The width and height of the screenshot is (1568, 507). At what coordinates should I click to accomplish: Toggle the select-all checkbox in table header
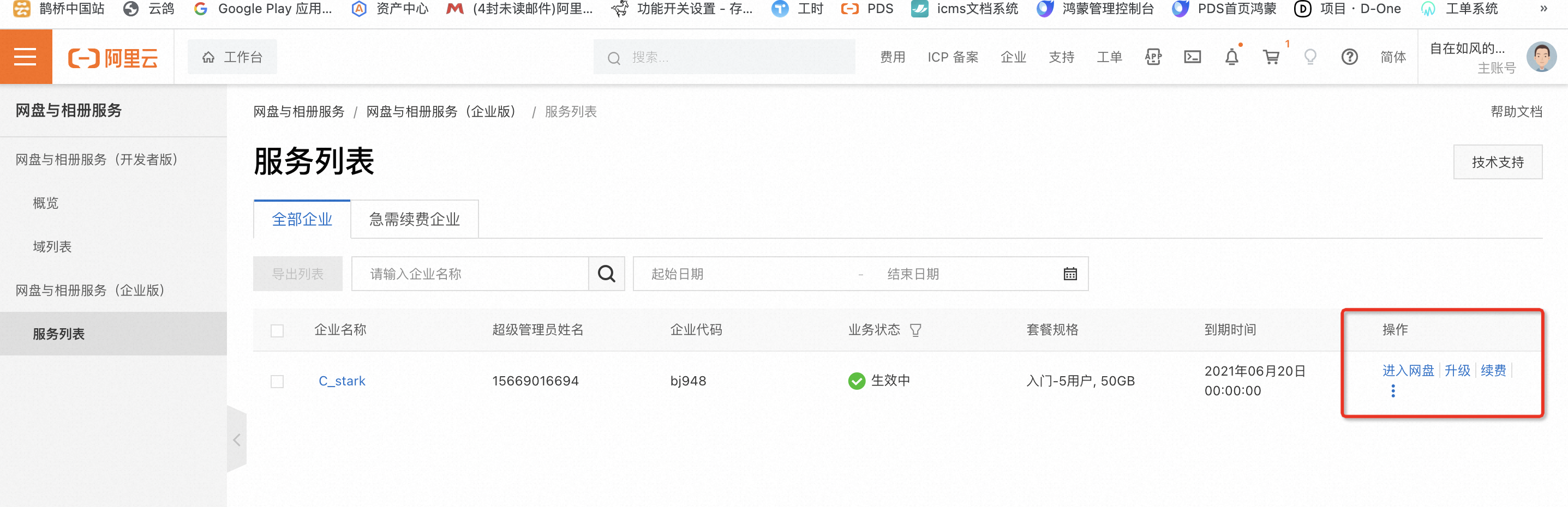(277, 331)
